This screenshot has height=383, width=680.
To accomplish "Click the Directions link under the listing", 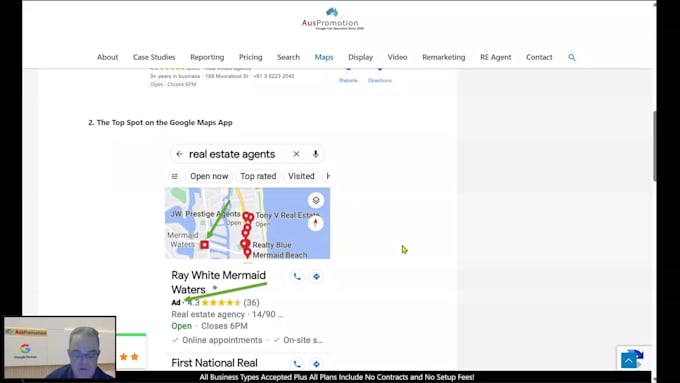I will coord(379,80).
